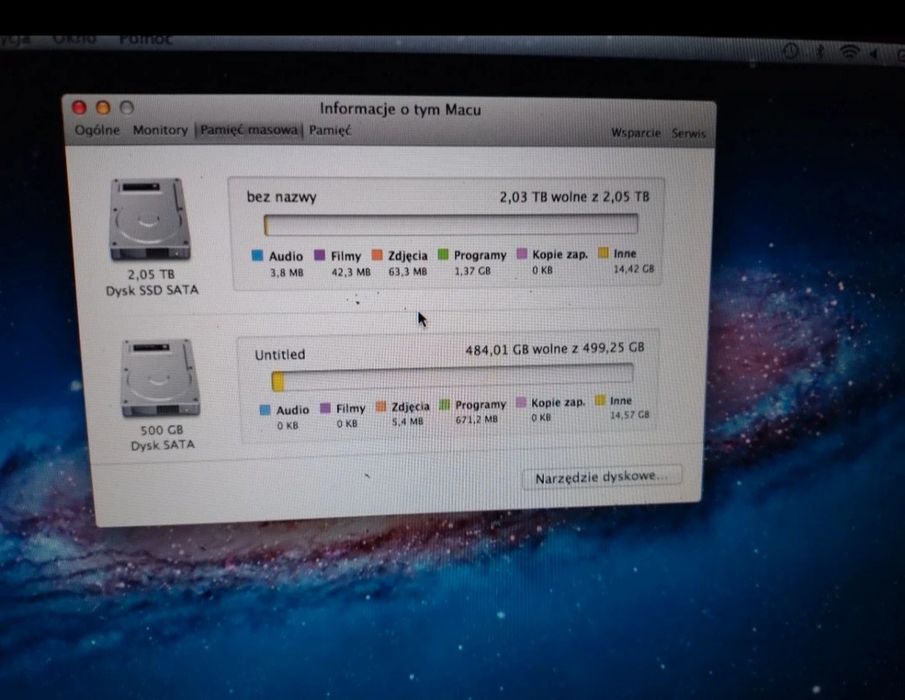The width and height of the screenshot is (905, 700).
Task: Click the 14,57 GB Inne value
Action: click(629, 415)
